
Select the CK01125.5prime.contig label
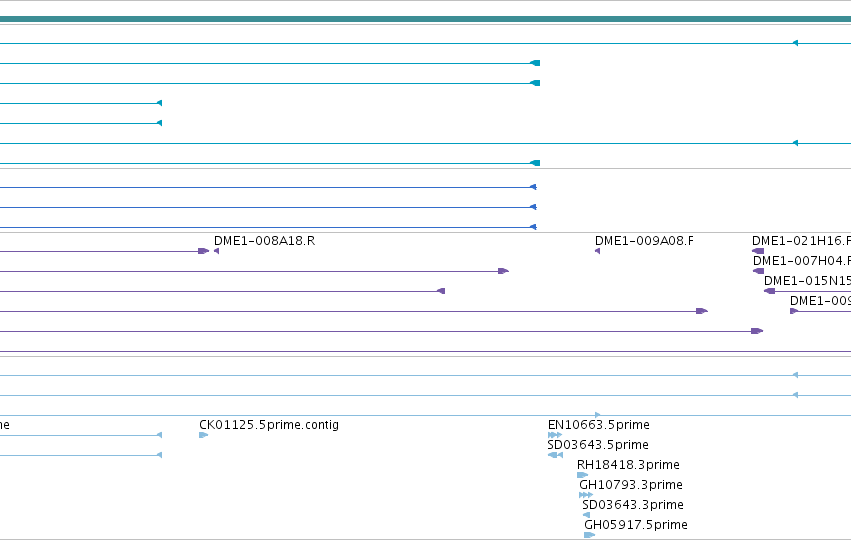click(x=269, y=424)
